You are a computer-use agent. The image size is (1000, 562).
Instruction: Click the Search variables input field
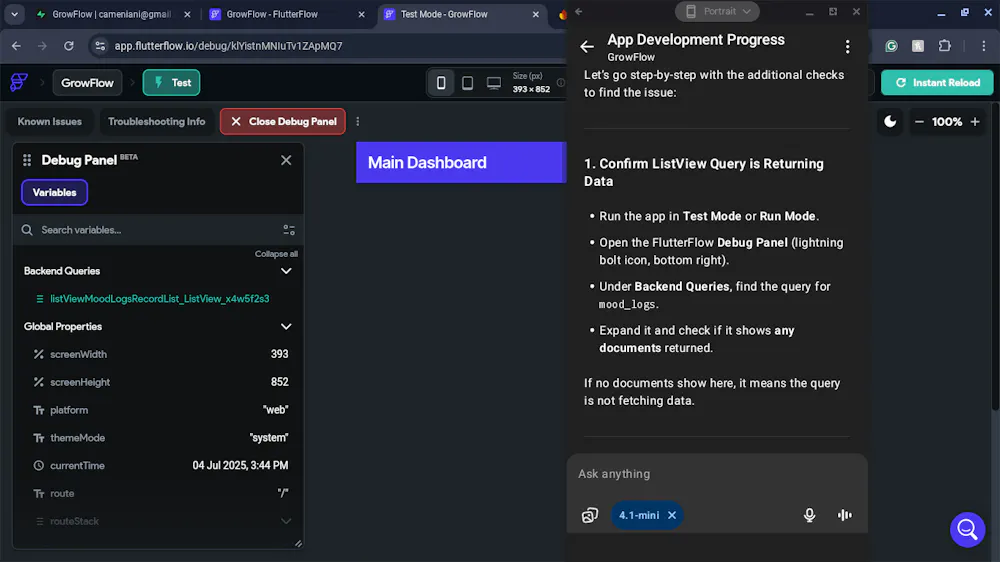[150, 230]
